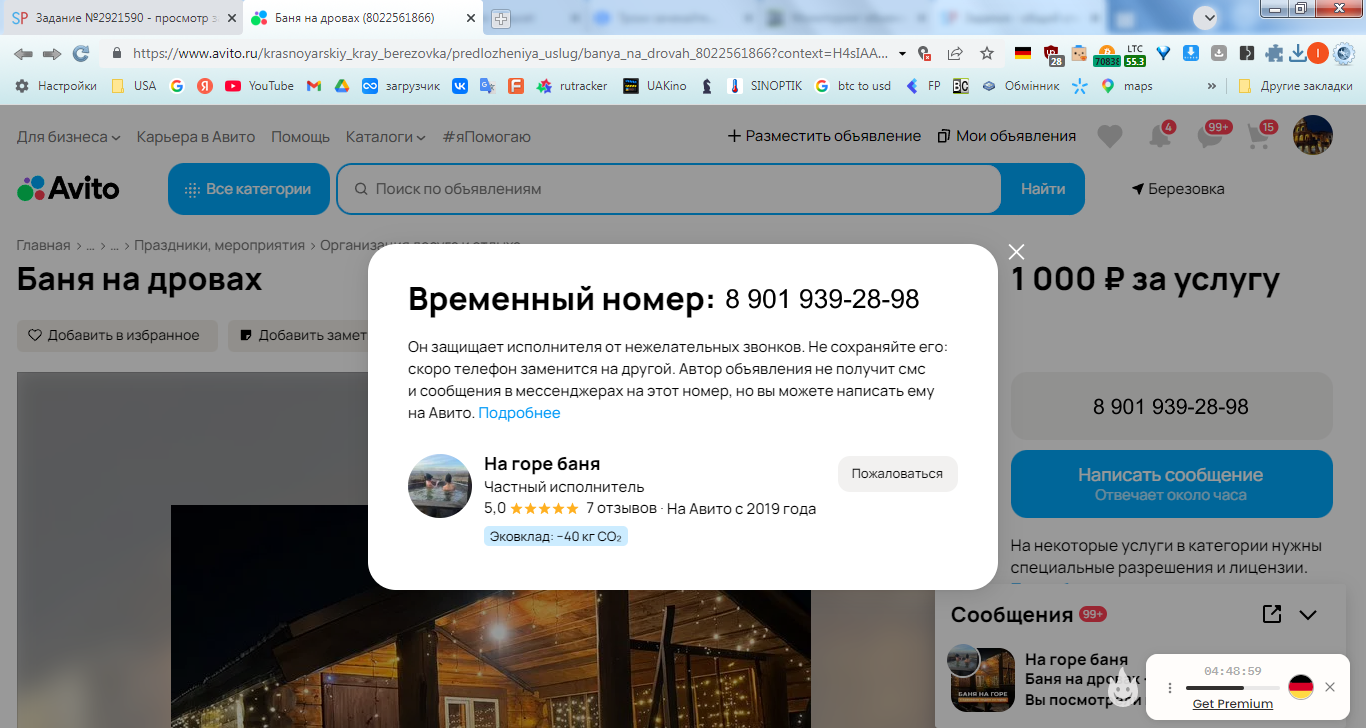Open the Google Drive bookmark icon
The width and height of the screenshot is (1366, 728).
point(341,86)
